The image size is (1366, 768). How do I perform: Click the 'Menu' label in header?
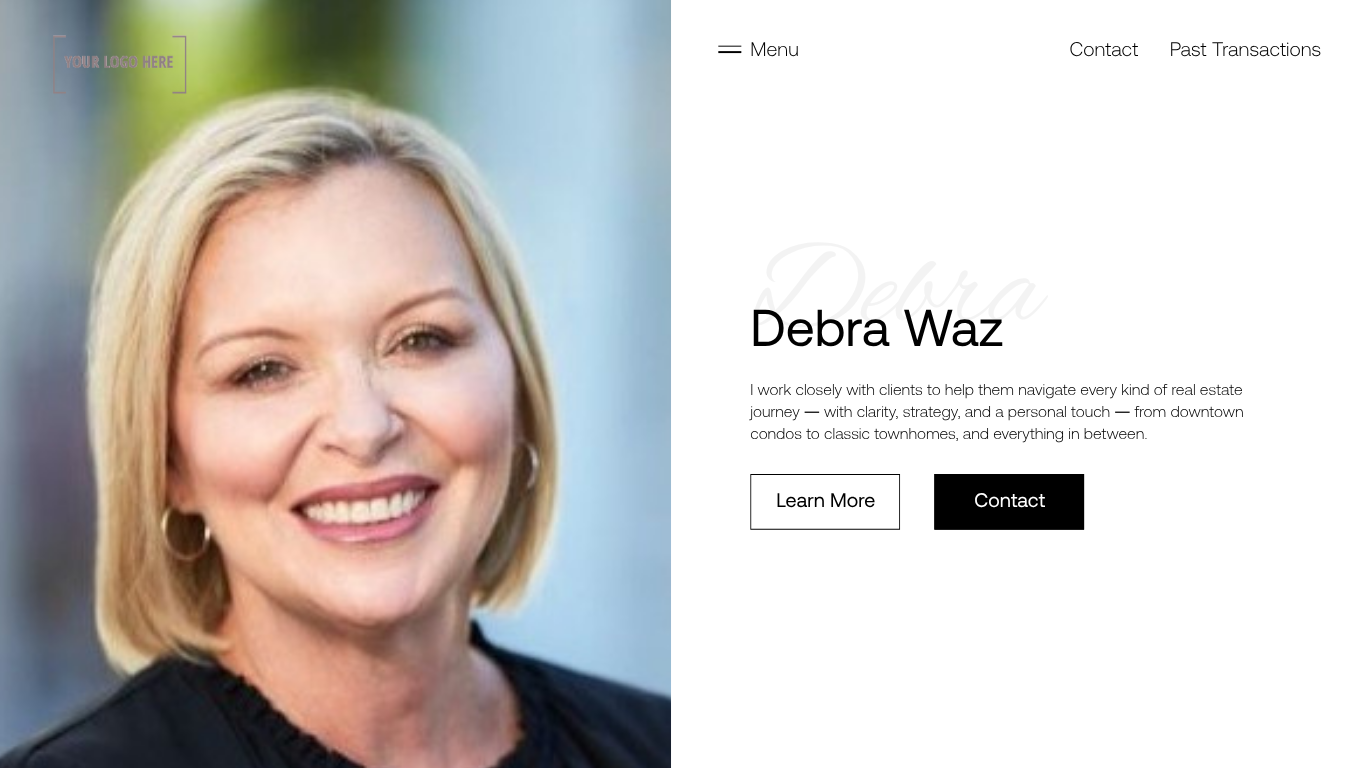tap(774, 49)
